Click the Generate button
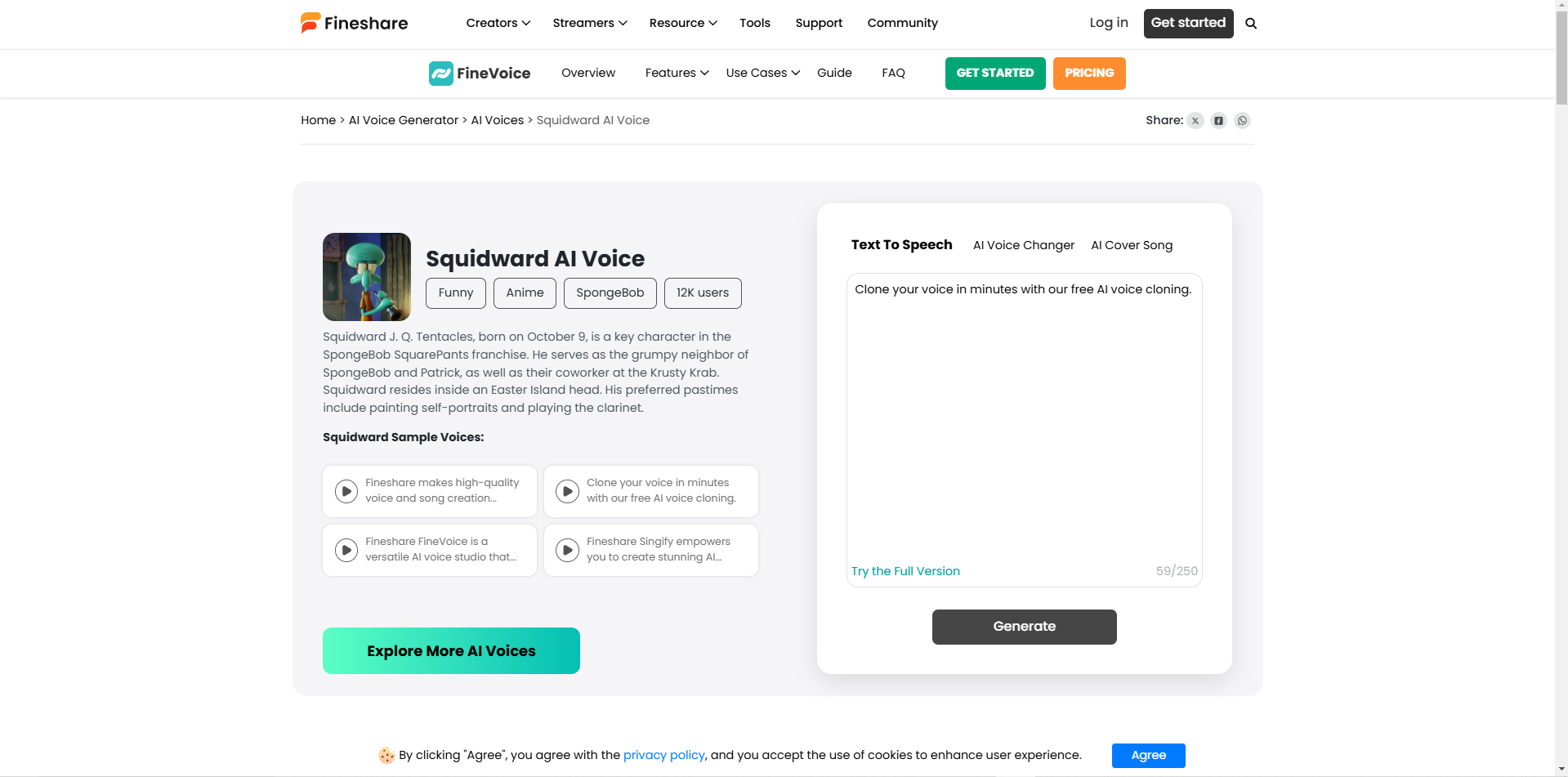This screenshot has height=777, width=1568. click(x=1024, y=627)
